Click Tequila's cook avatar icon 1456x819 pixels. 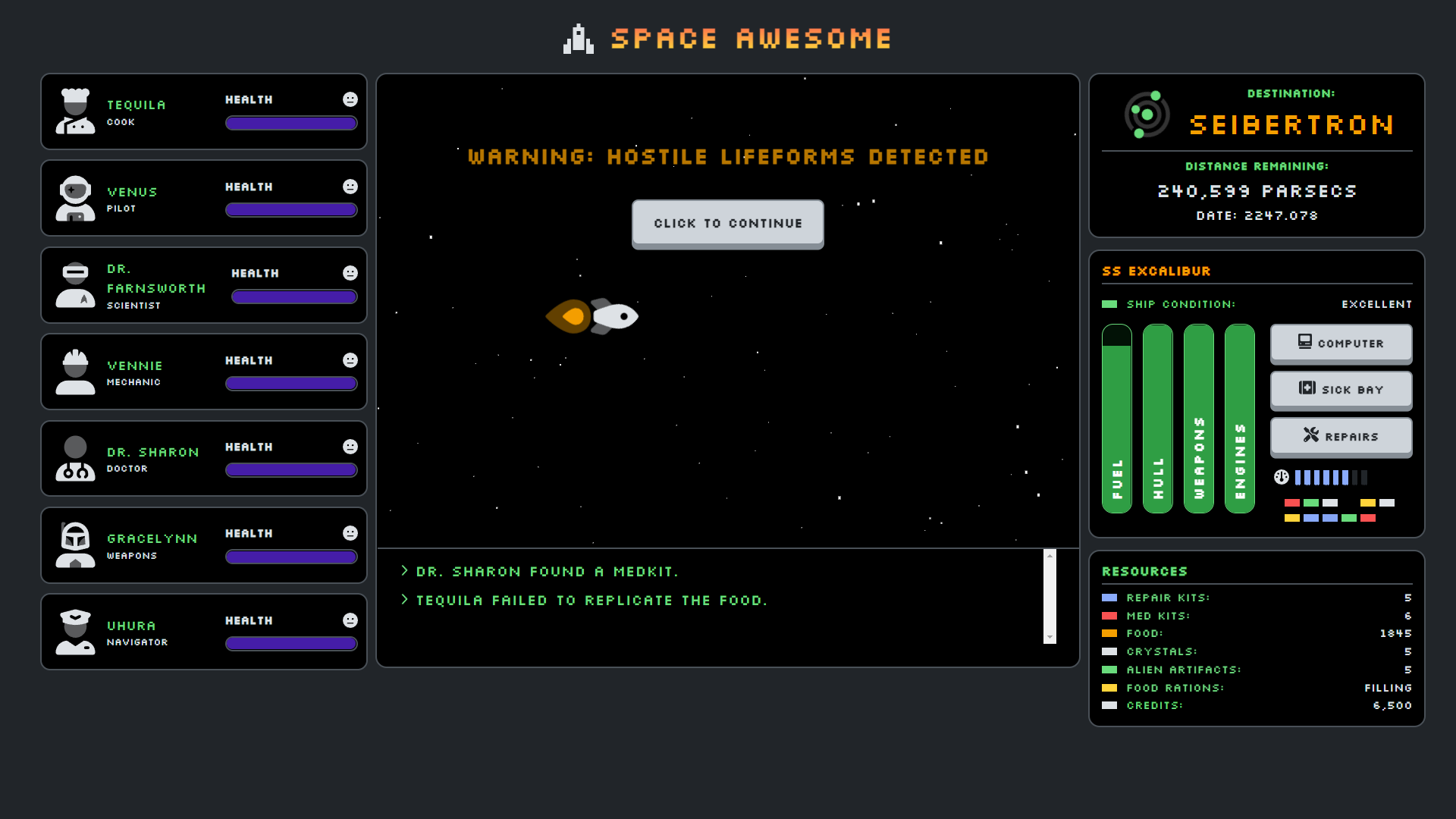coord(75,111)
